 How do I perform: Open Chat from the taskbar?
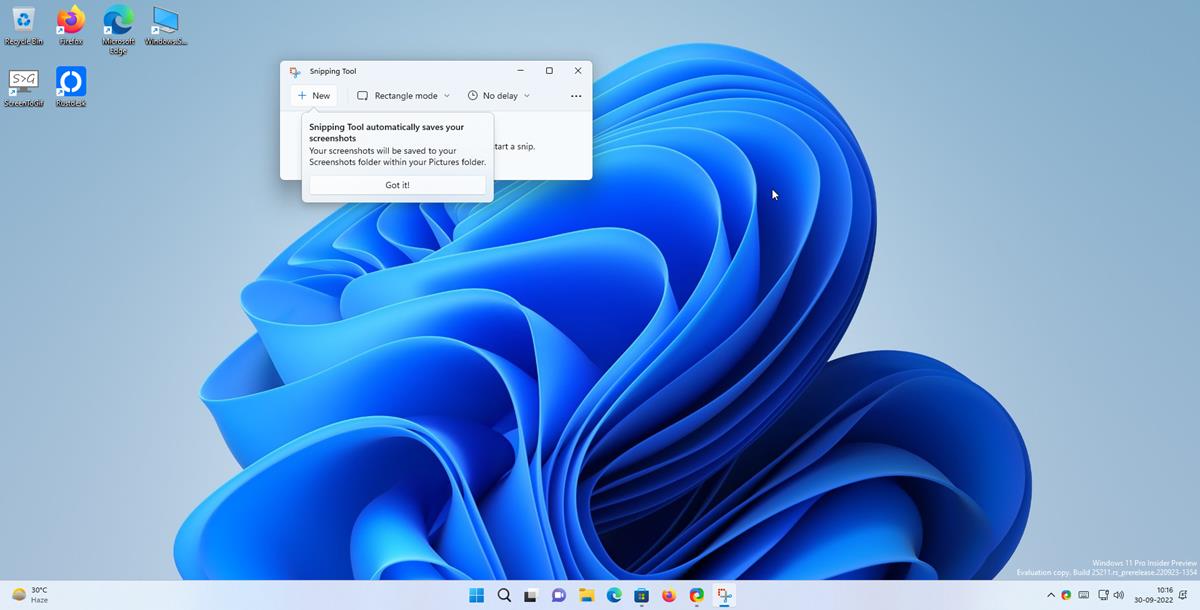[x=559, y=595]
